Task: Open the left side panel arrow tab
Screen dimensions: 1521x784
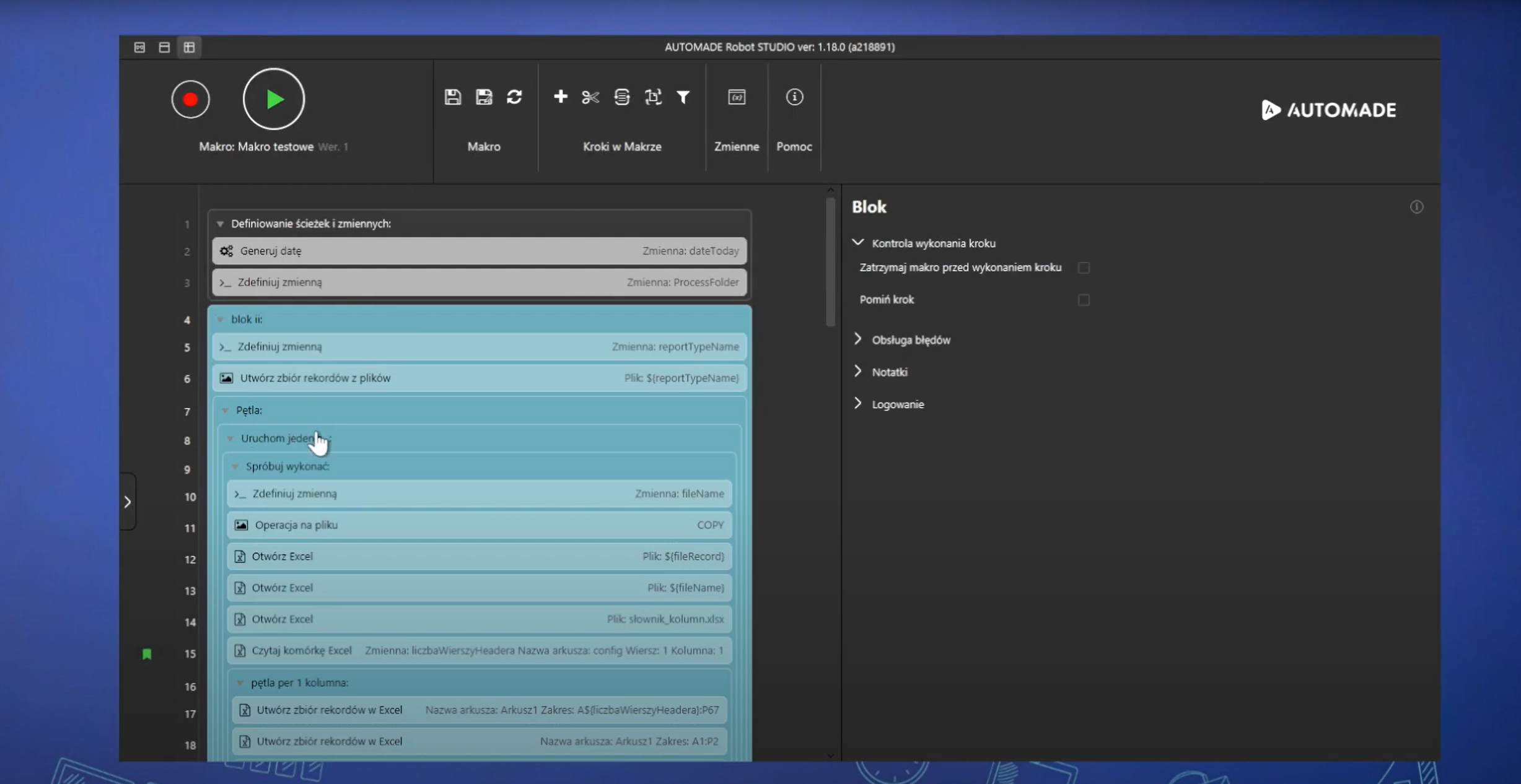Action: click(x=128, y=502)
